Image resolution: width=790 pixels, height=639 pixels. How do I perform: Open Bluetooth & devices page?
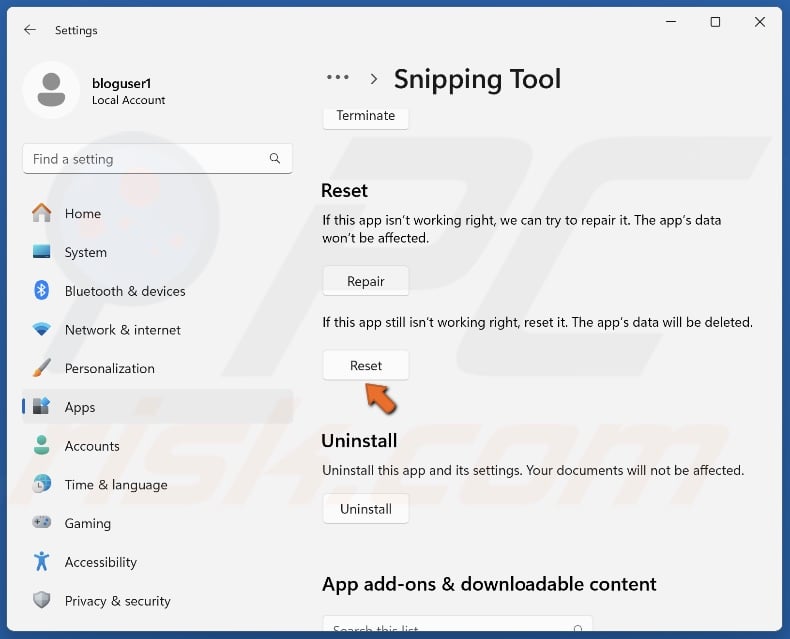click(x=158, y=291)
